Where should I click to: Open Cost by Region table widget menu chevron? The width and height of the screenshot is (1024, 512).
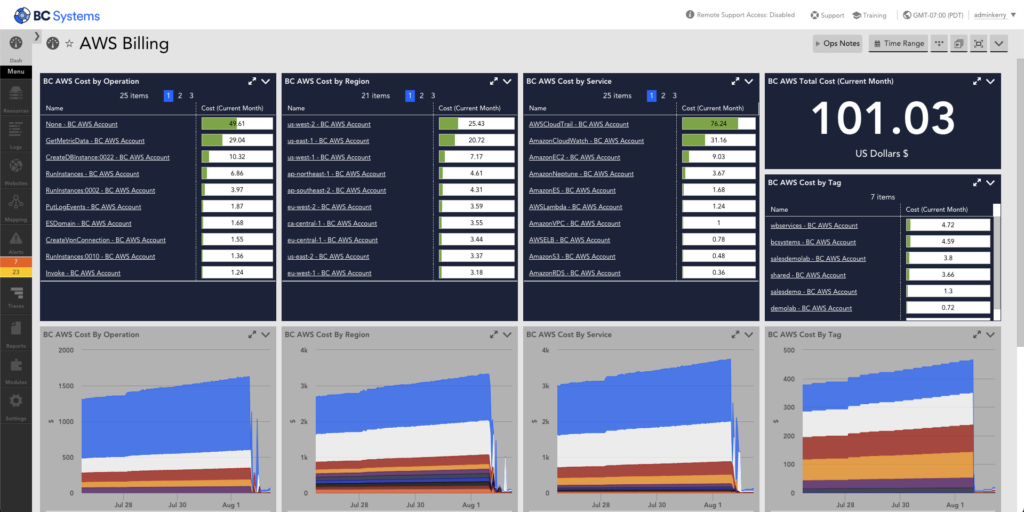pyautogui.click(x=507, y=82)
